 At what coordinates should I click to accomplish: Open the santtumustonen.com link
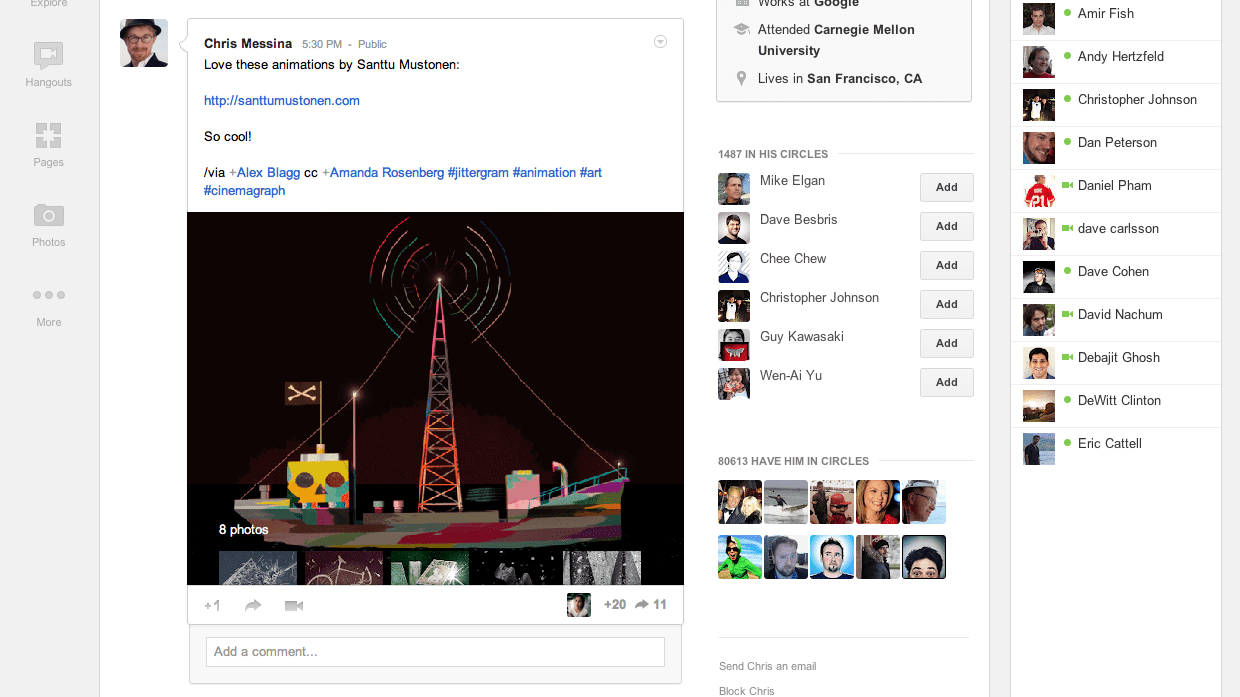[281, 100]
